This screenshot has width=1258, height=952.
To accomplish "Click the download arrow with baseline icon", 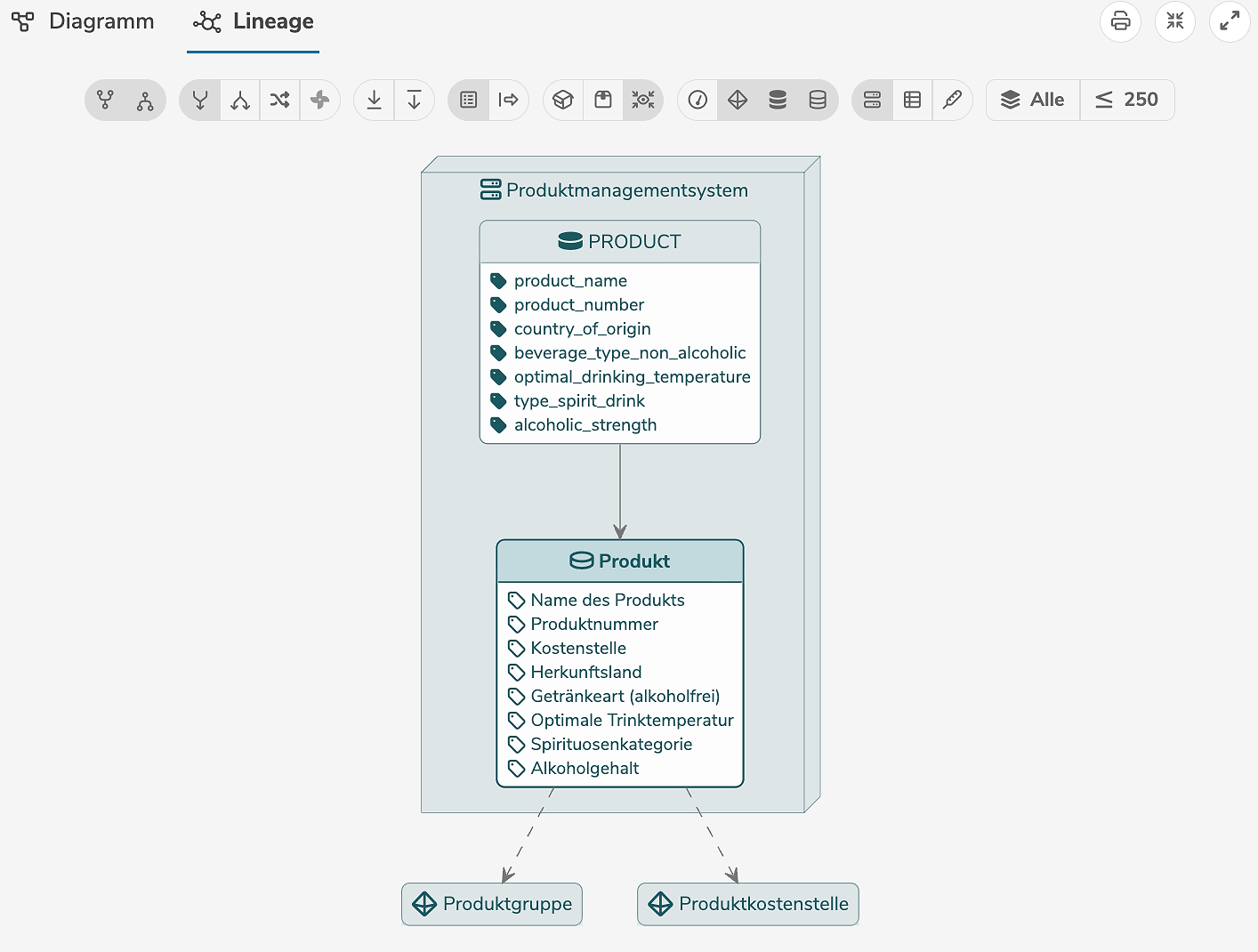I will click(x=375, y=100).
